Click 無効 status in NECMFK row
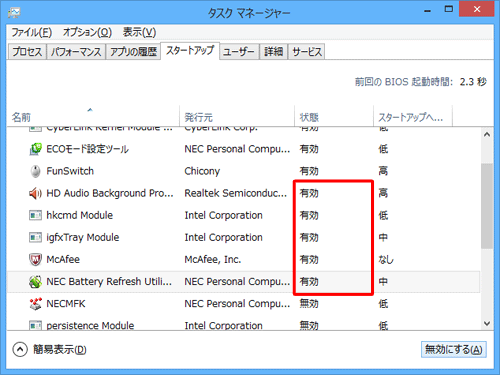500x375 pixels. [309, 304]
